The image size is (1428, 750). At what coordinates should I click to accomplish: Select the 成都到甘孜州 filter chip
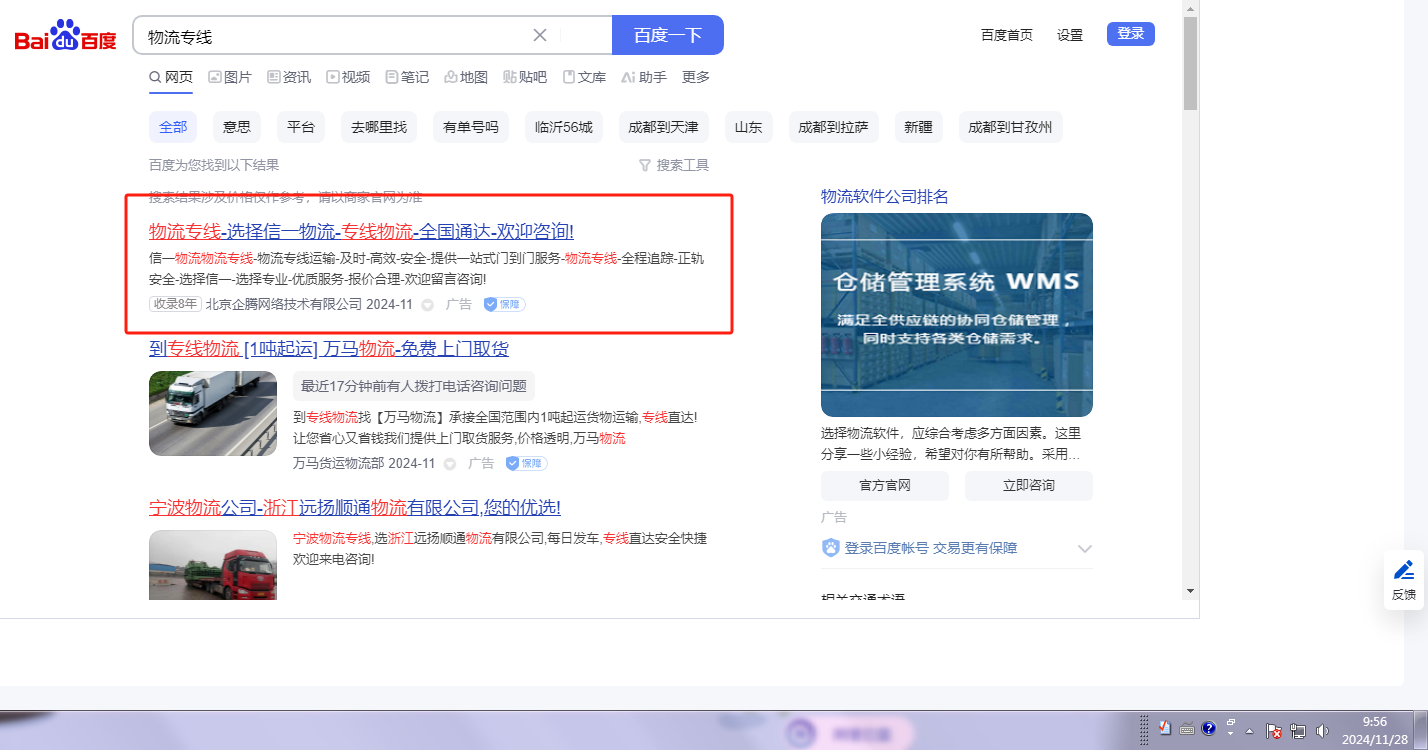point(1011,127)
